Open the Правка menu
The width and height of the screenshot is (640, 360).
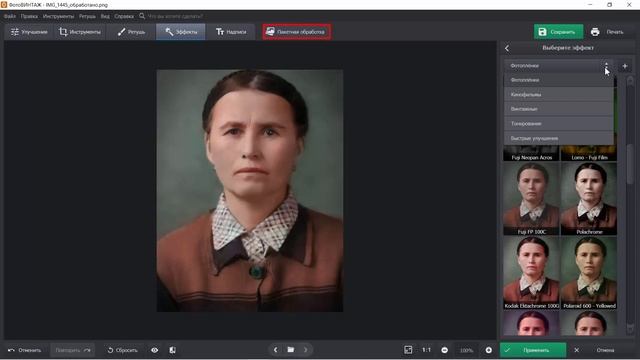click(x=29, y=16)
